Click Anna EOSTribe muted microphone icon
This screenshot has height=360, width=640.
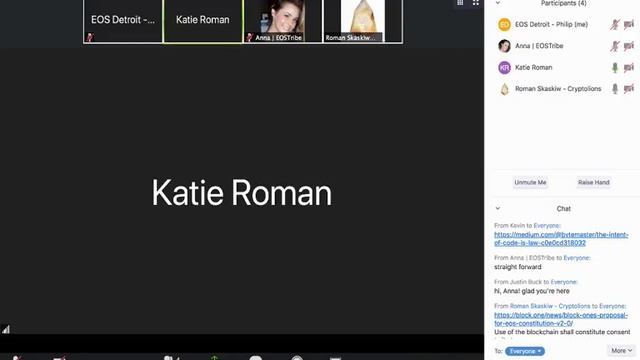615,46
